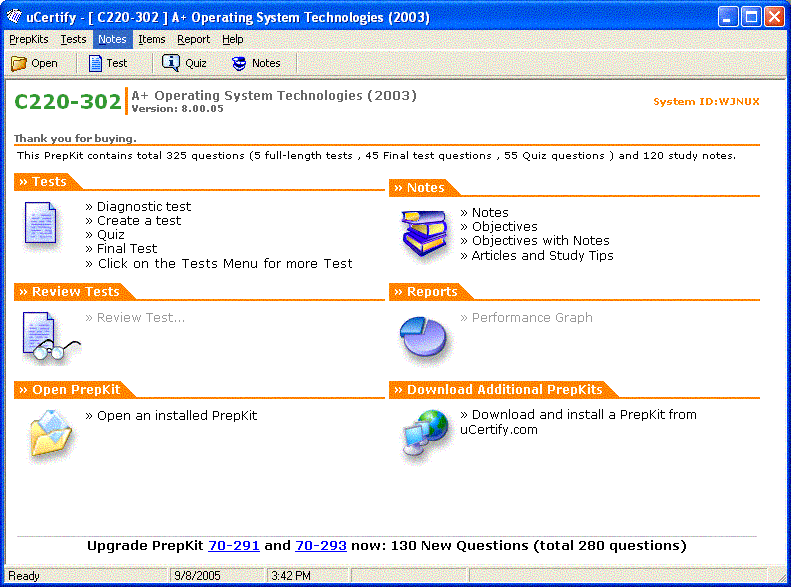Open the Help menu
791x587 pixels.
pyautogui.click(x=233, y=39)
